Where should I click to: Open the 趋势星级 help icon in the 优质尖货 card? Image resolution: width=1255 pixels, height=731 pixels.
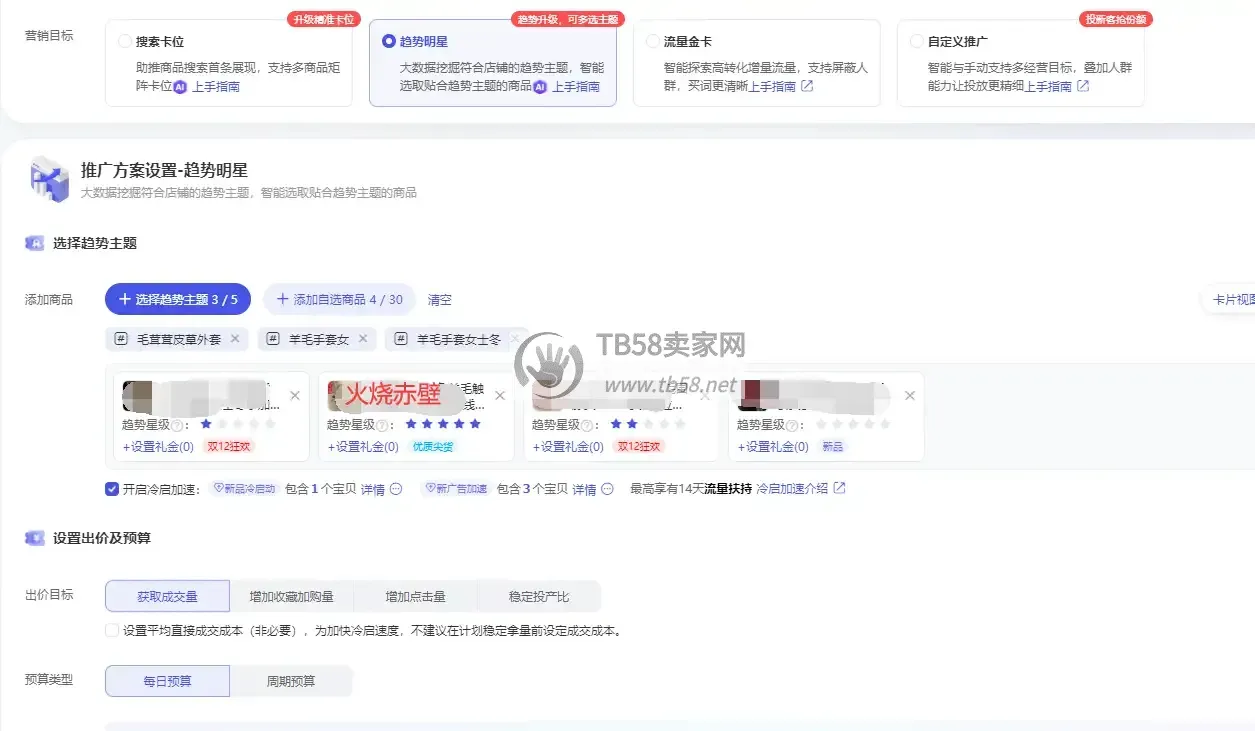(x=381, y=425)
